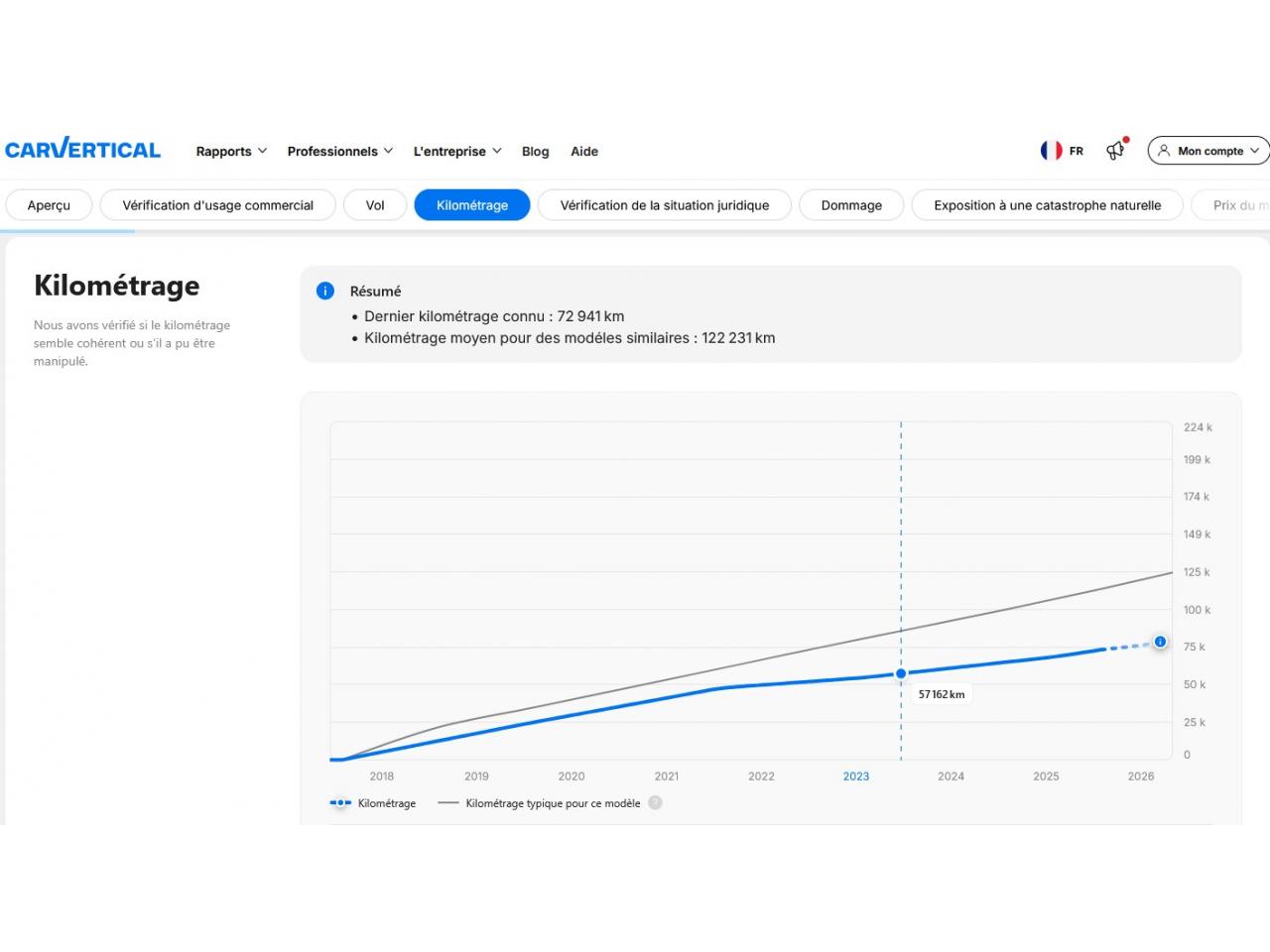Toggle the Kilométrage legend series
The height and width of the screenshot is (952, 1270).
[373, 803]
